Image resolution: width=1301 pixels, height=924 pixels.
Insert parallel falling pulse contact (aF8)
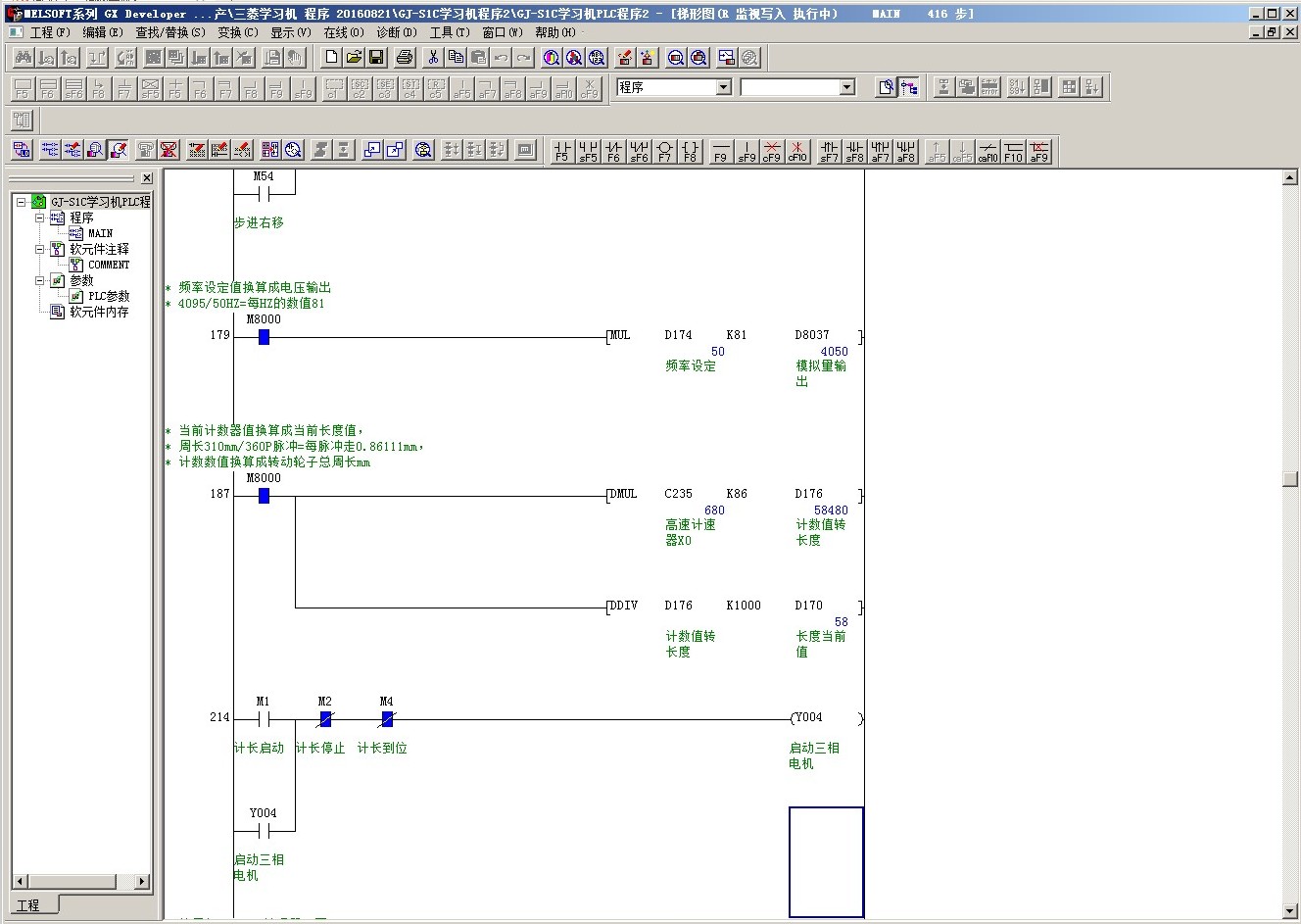pos(906,150)
